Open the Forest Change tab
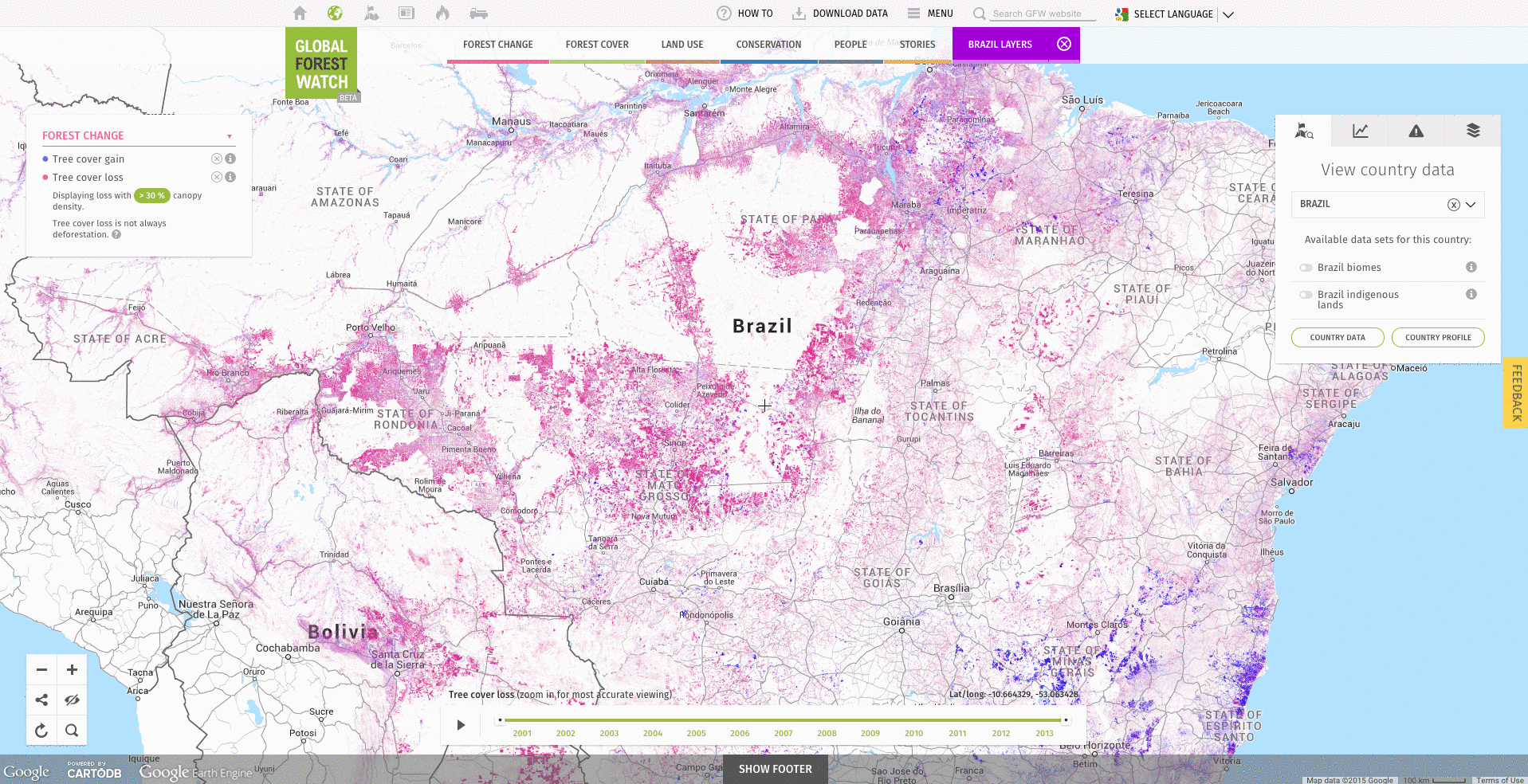The height and width of the screenshot is (784, 1528). point(498,45)
